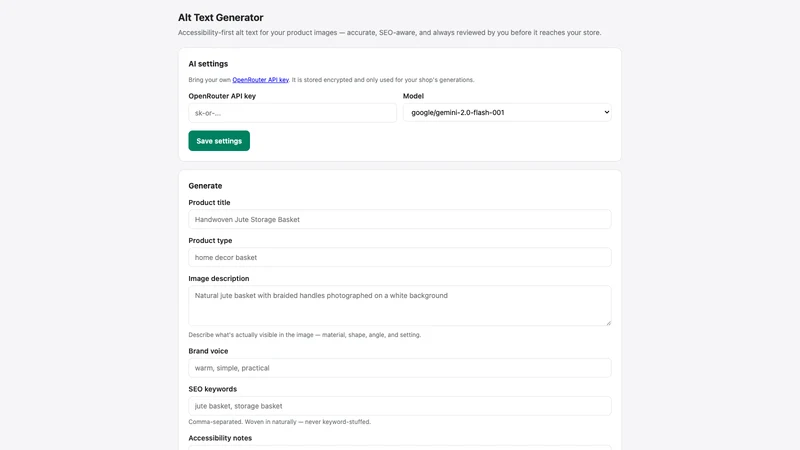Click the OpenRouter API key field label
Image resolution: width=800 pixels, height=450 pixels.
[222, 96]
